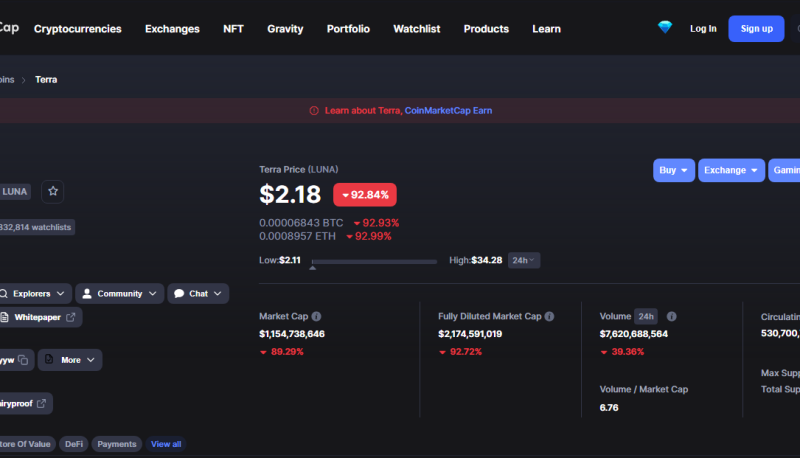Open the Learn menu

(546, 29)
